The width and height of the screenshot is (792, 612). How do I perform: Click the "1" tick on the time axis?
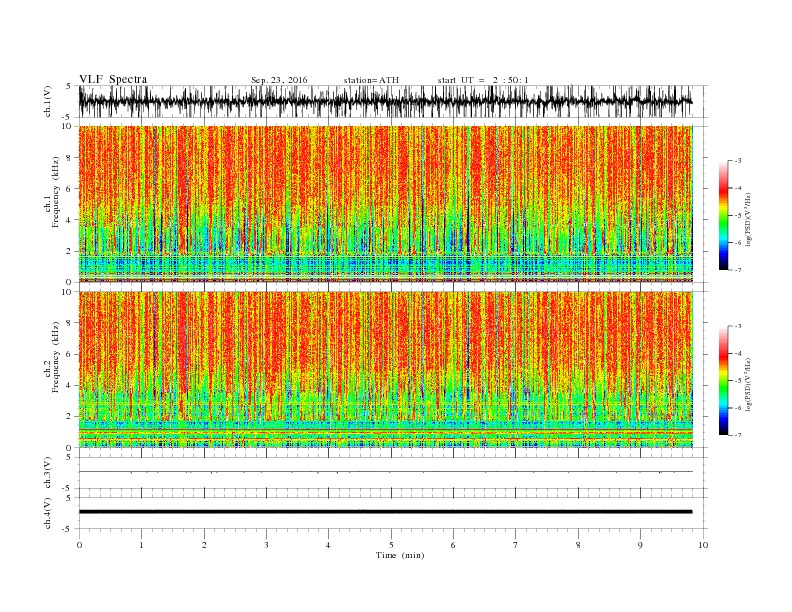141,545
